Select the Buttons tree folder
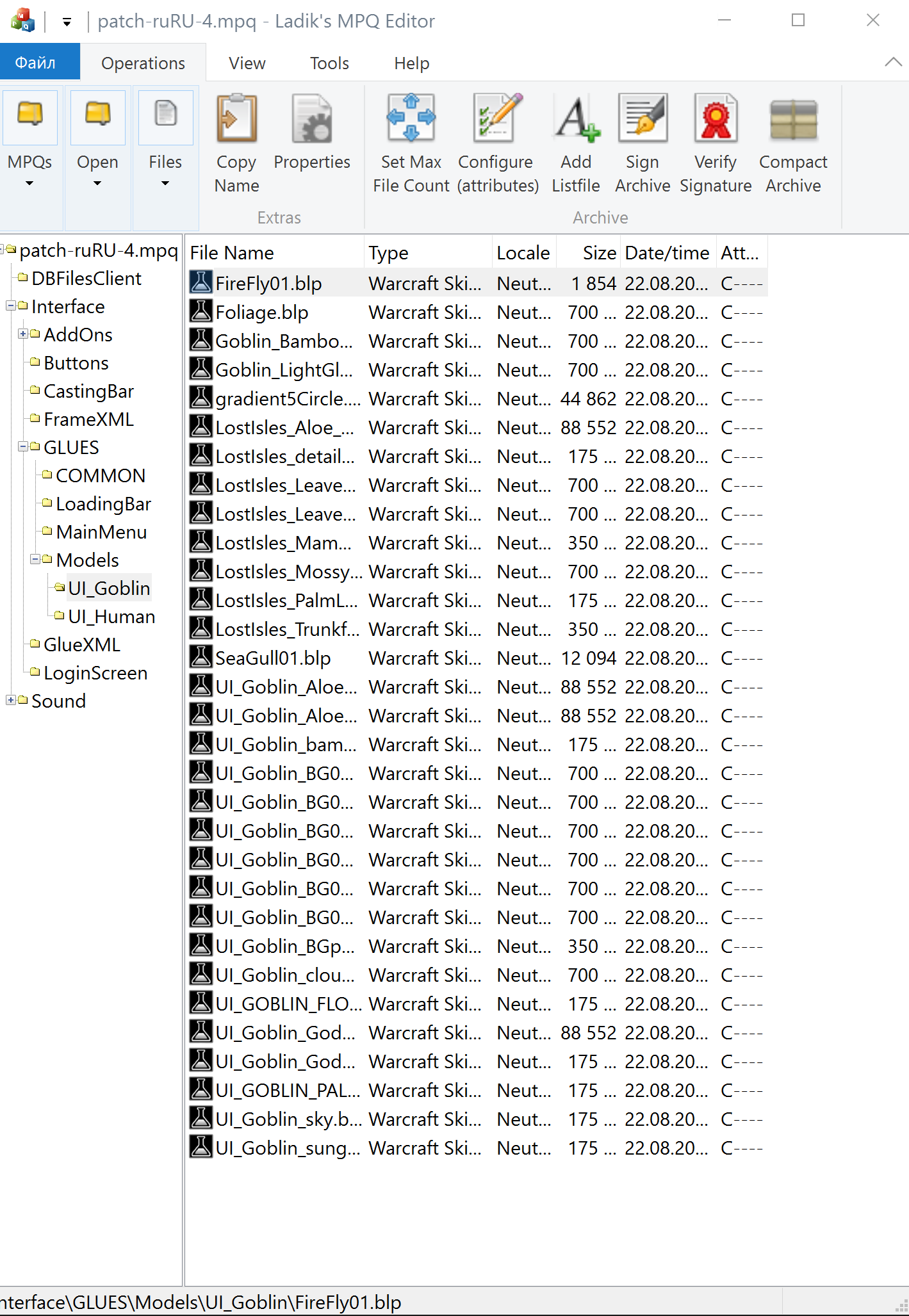909x1316 pixels. [76, 362]
